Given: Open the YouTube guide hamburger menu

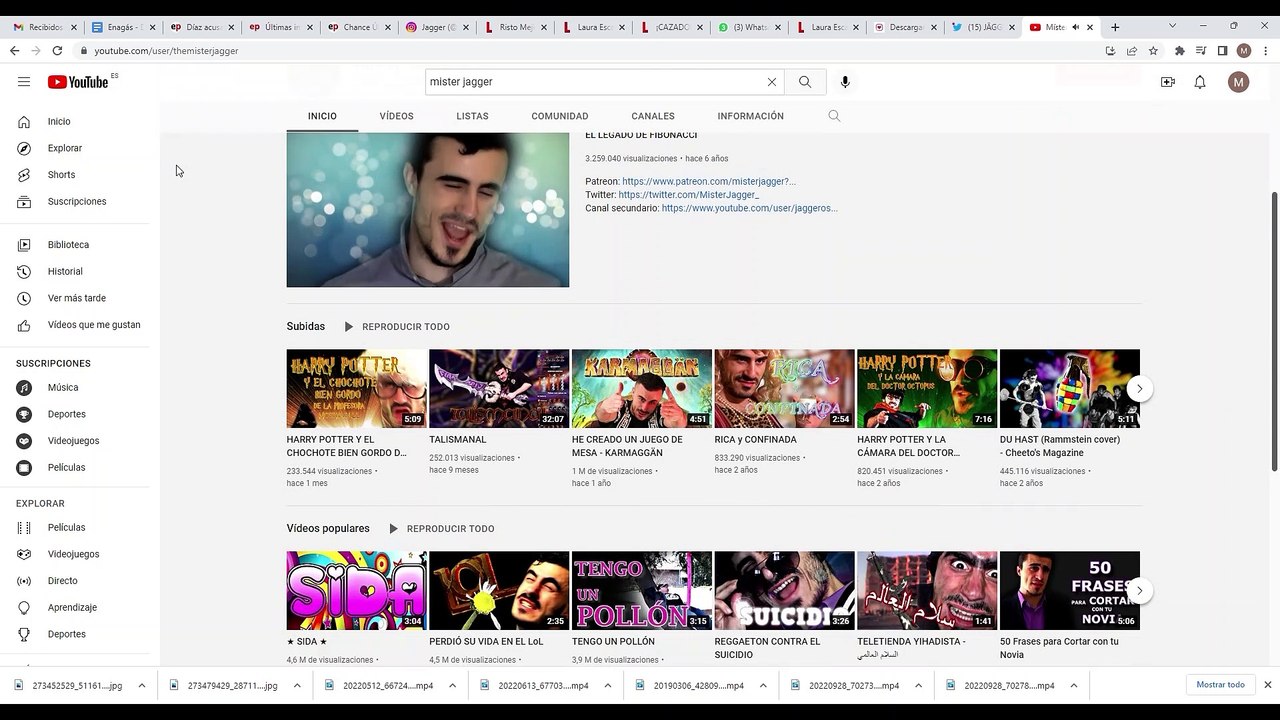Looking at the screenshot, I should [24, 82].
